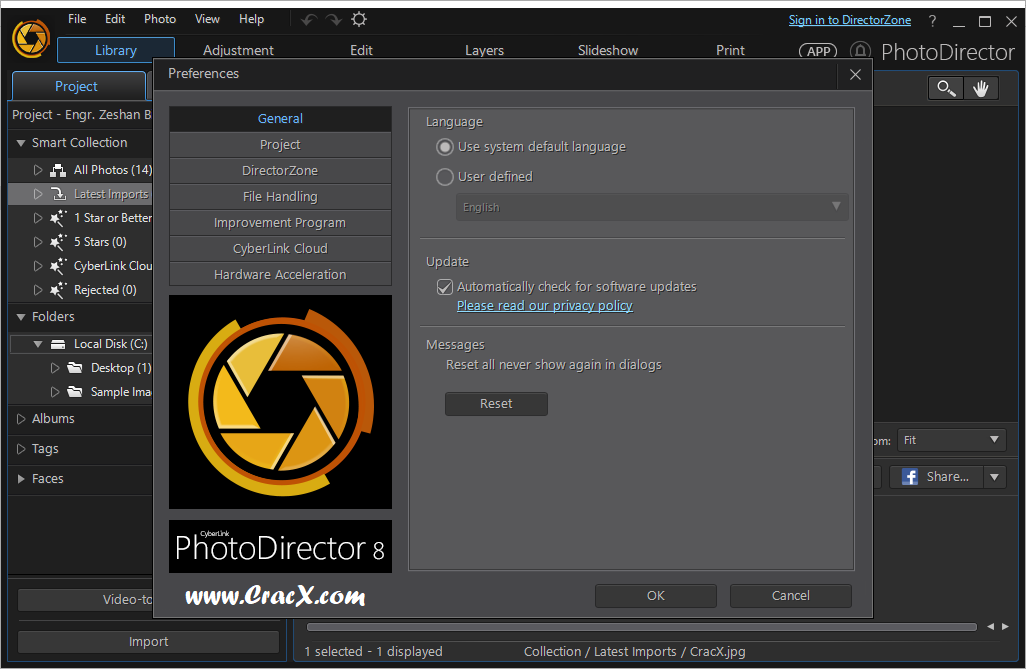Toggle automatic software update checking
The width and height of the screenshot is (1026, 669).
[445, 287]
